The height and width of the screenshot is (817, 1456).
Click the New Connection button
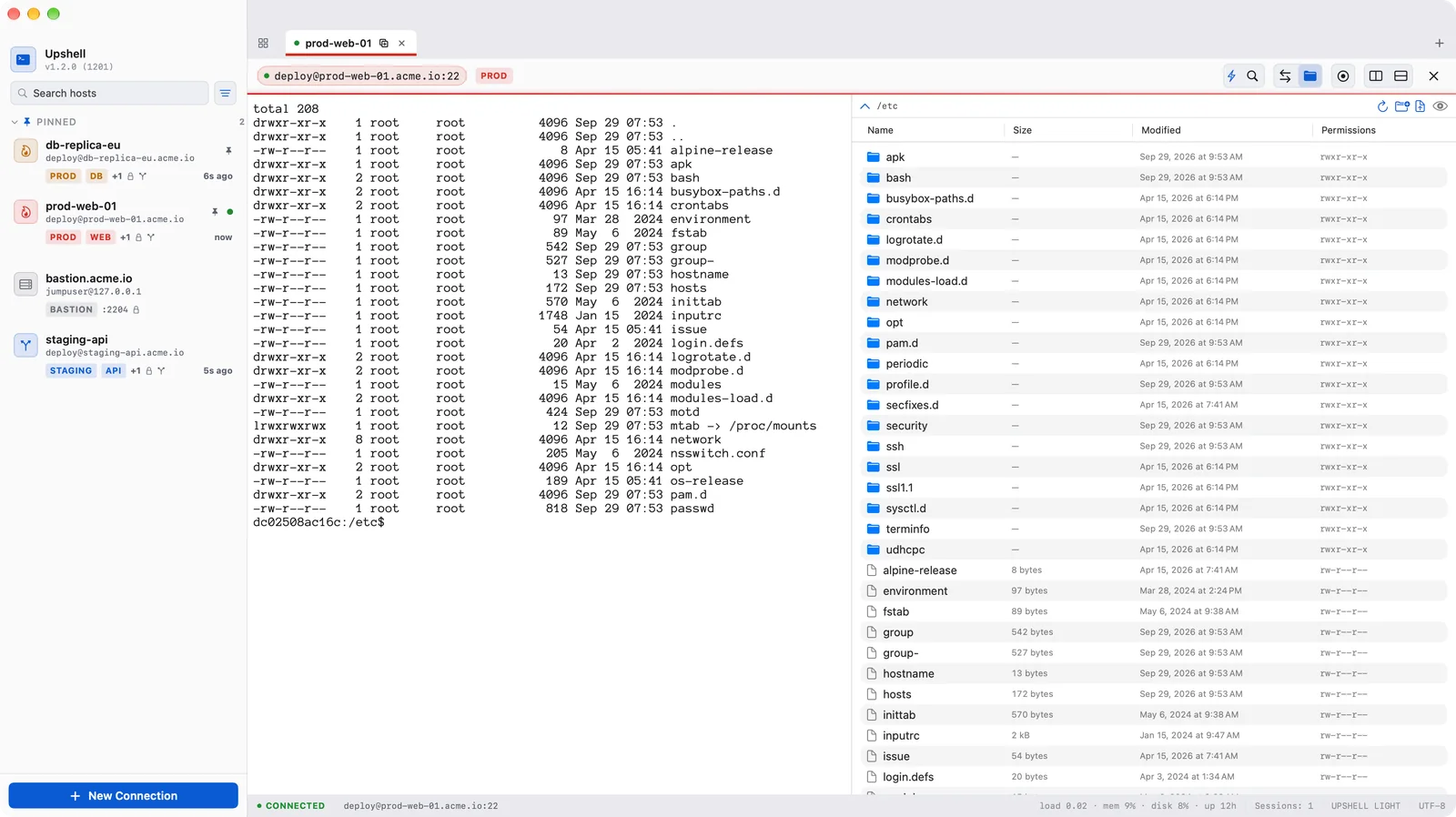coord(124,795)
